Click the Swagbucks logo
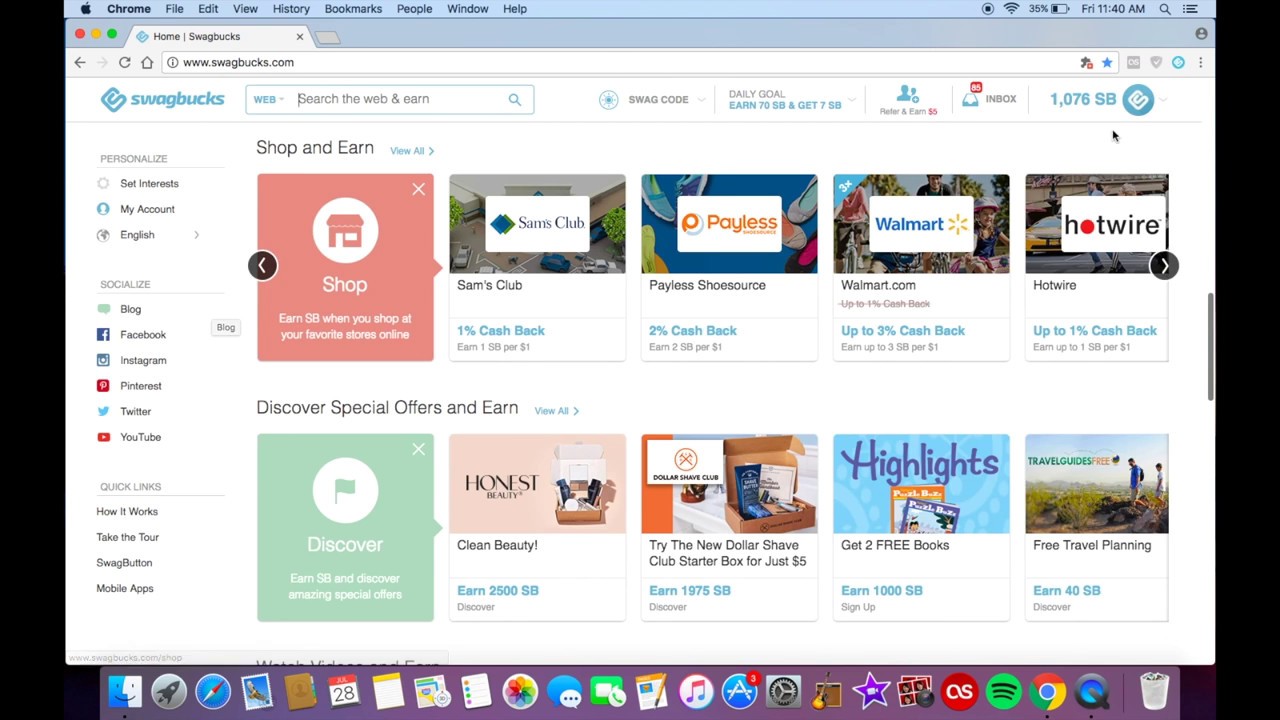Viewport: 1280px width, 720px height. tap(162, 99)
